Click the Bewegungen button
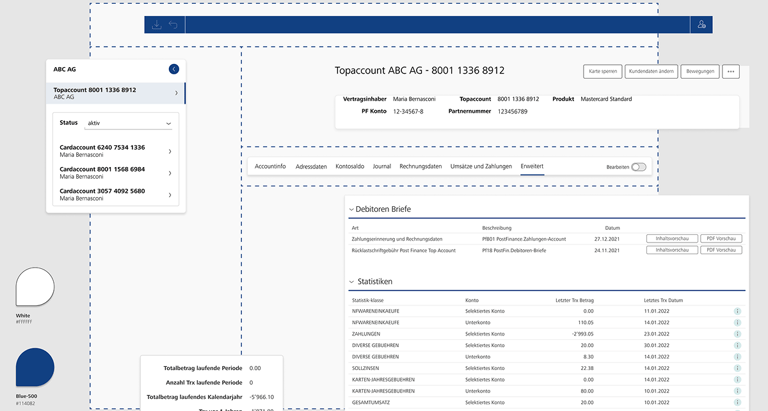768x411 pixels. (x=699, y=72)
